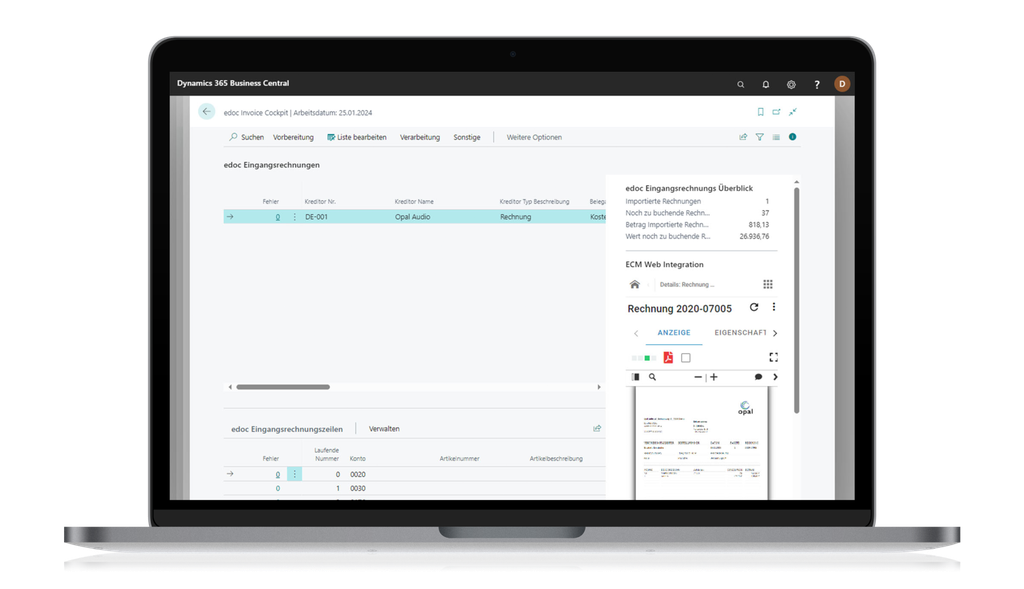Click the Betrag Importierte value 818,13
1024x589 pixels.
tap(759, 225)
